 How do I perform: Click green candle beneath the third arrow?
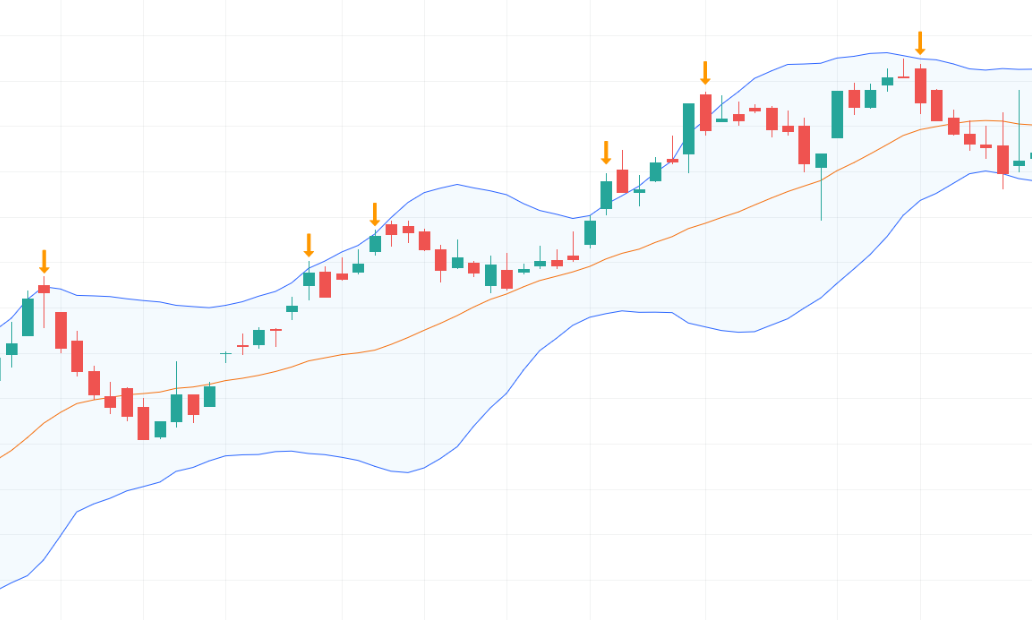click(x=375, y=243)
